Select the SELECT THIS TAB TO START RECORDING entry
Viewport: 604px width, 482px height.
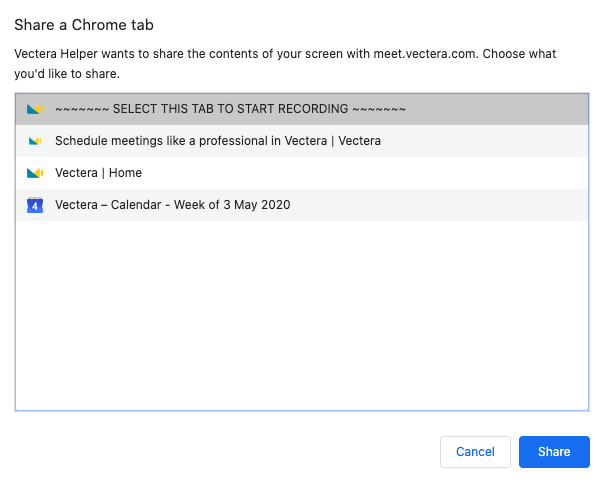[302, 109]
